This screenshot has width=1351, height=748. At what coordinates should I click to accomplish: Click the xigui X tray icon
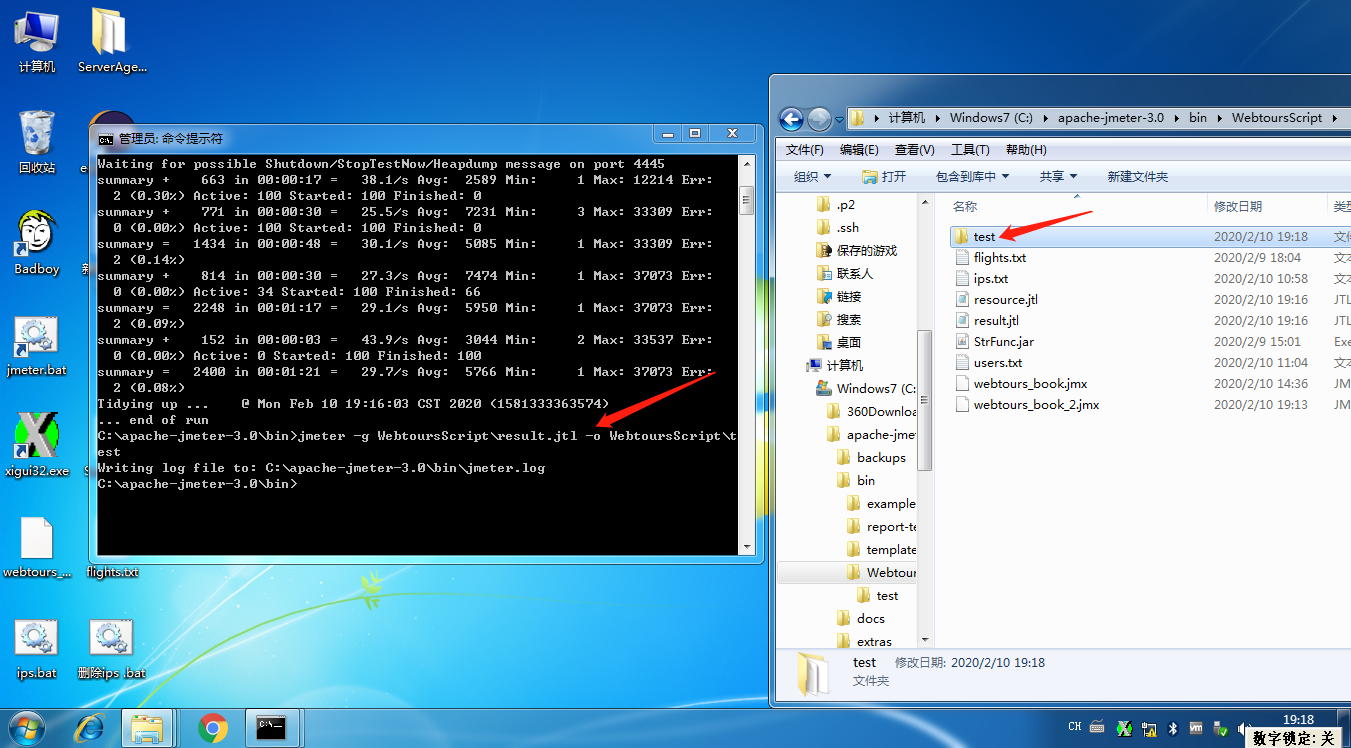pyautogui.click(x=1124, y=728)
